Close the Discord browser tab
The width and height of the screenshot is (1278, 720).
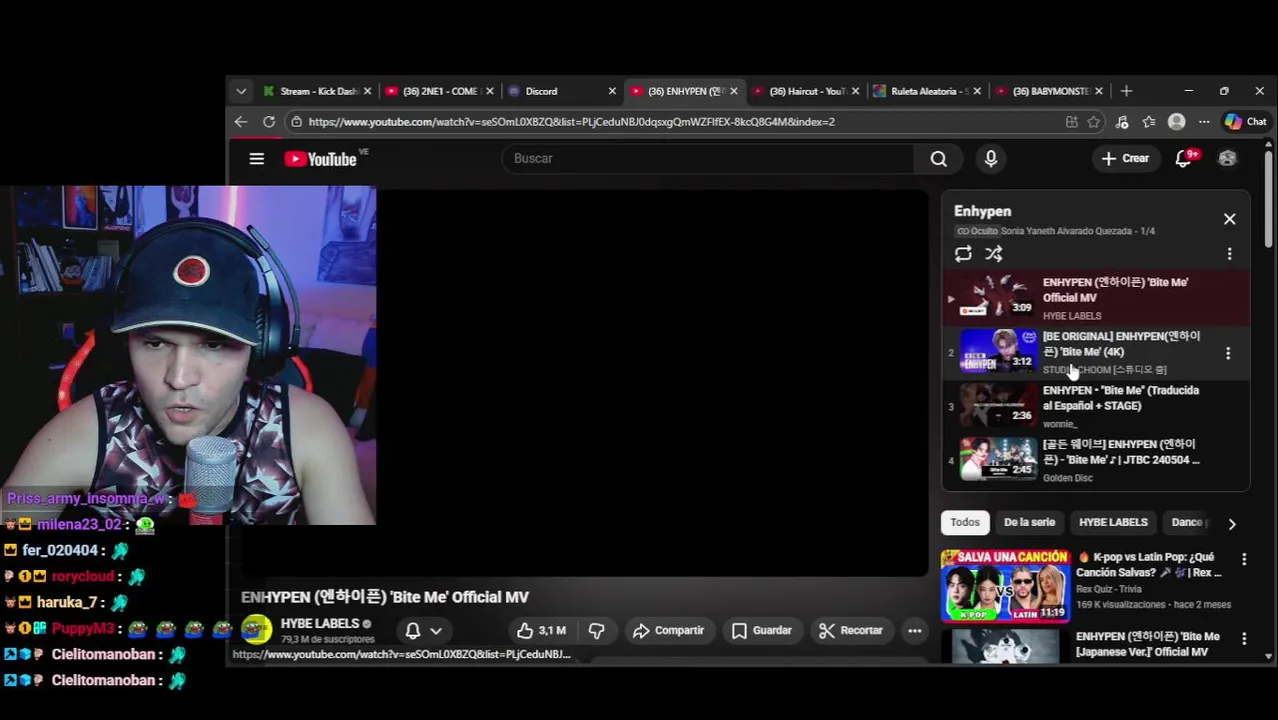[612, 91]
